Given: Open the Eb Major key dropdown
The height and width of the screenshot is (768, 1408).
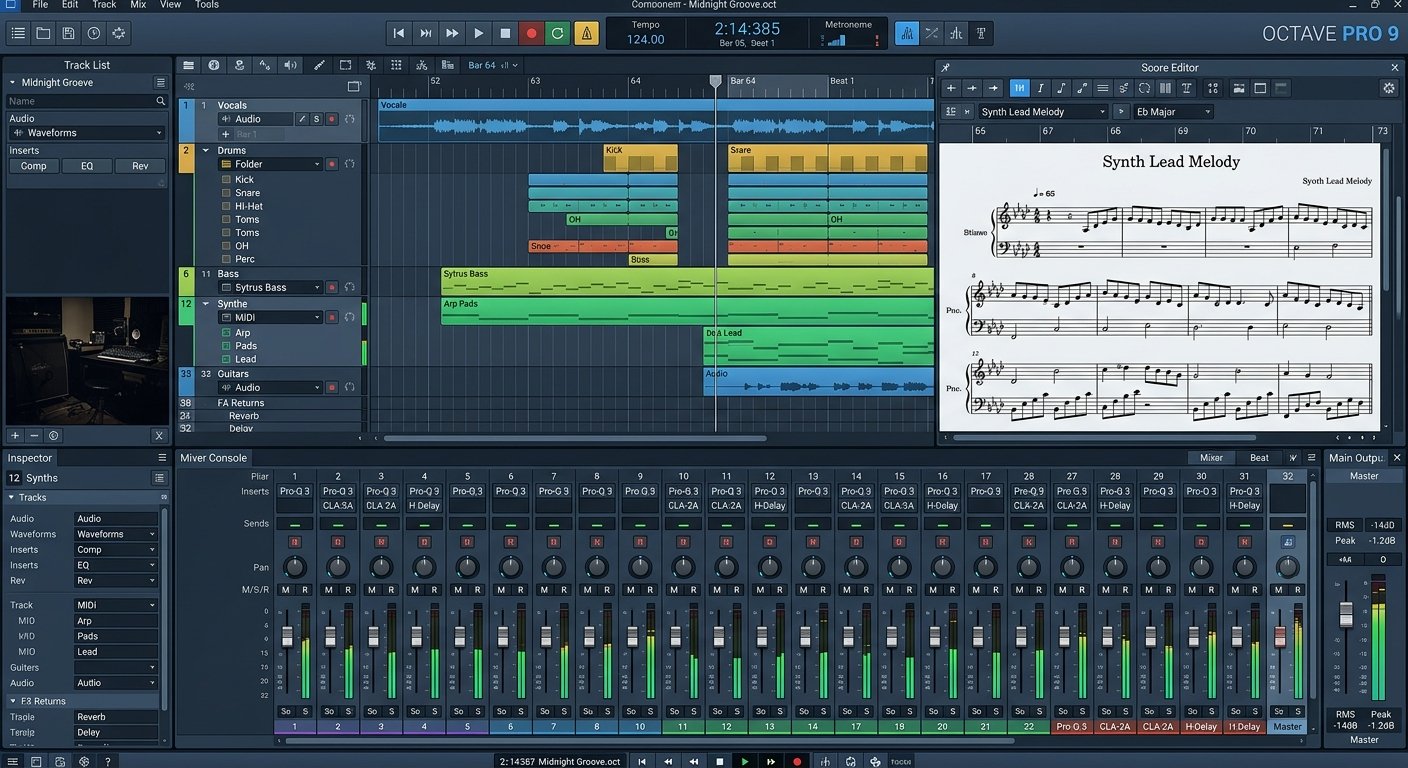Looking at the screenshot, I should click(x=1173, y=112).
